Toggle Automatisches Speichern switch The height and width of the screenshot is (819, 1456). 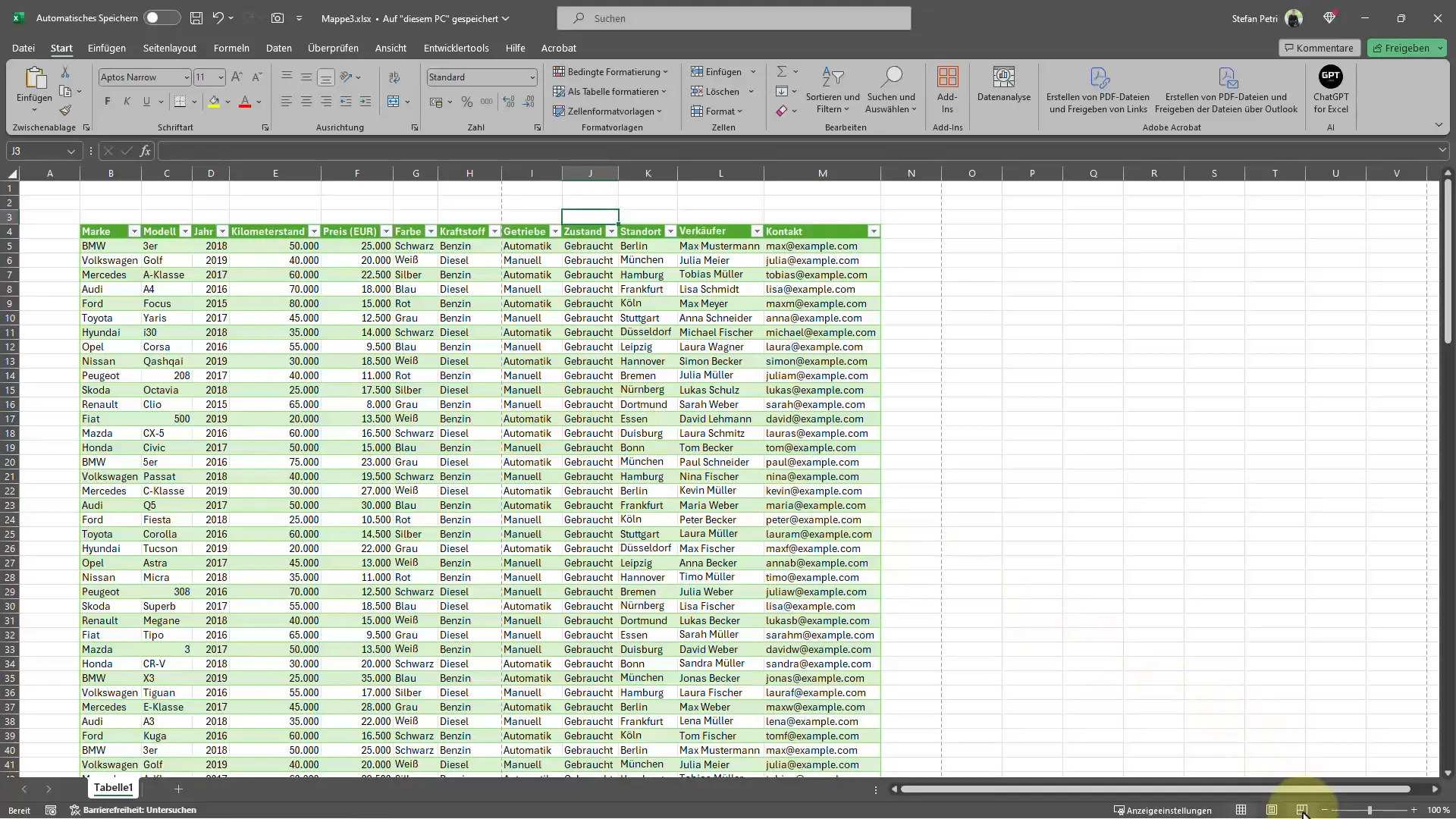158,18
